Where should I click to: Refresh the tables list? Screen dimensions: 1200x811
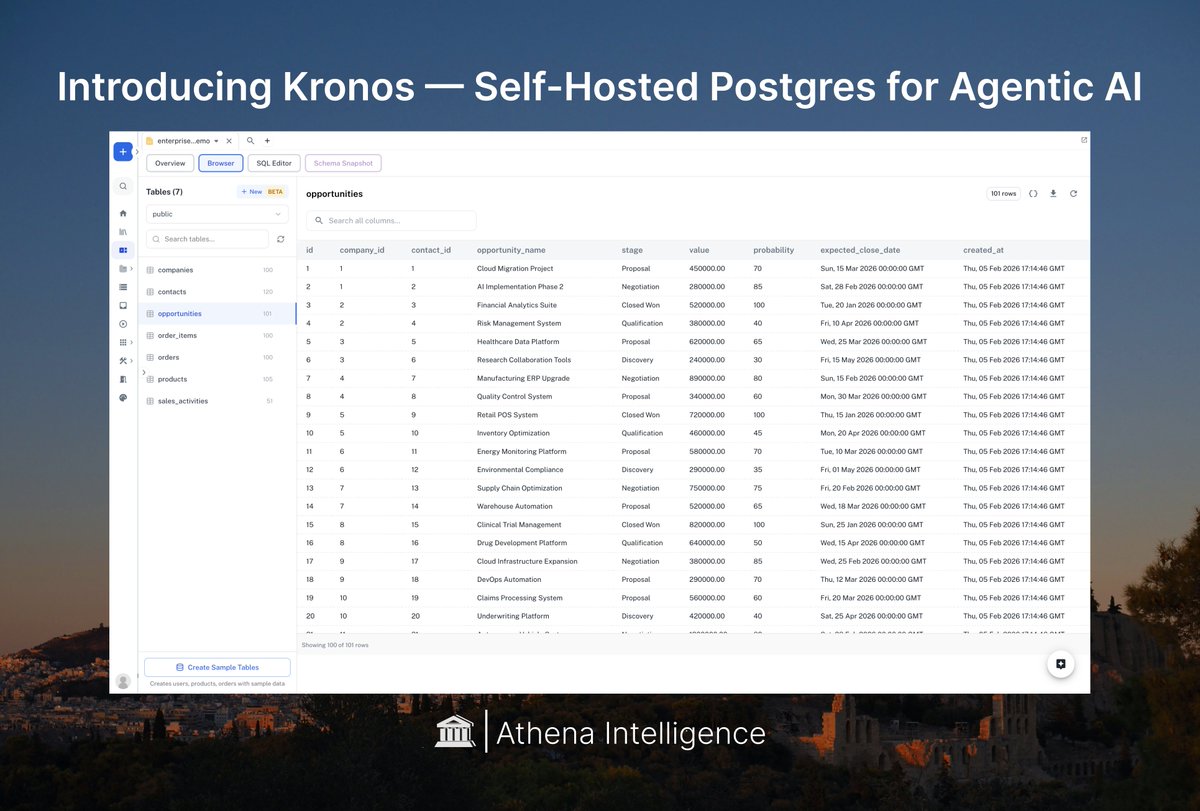coord(281,239)
